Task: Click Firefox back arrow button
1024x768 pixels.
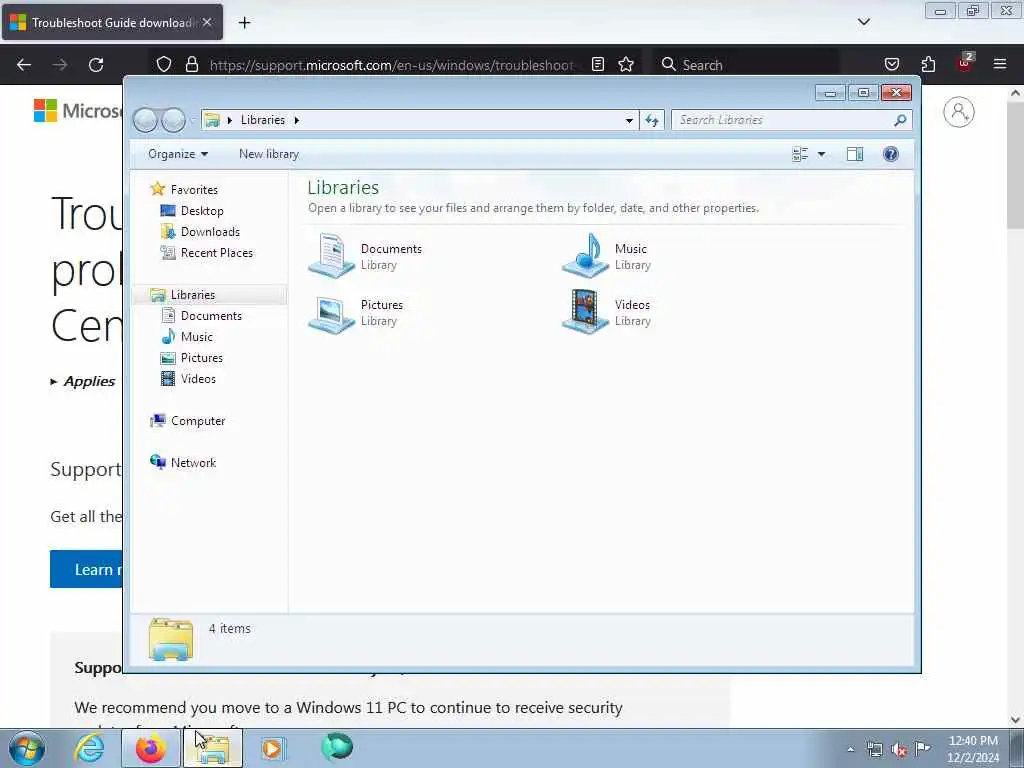Action: 24,65
